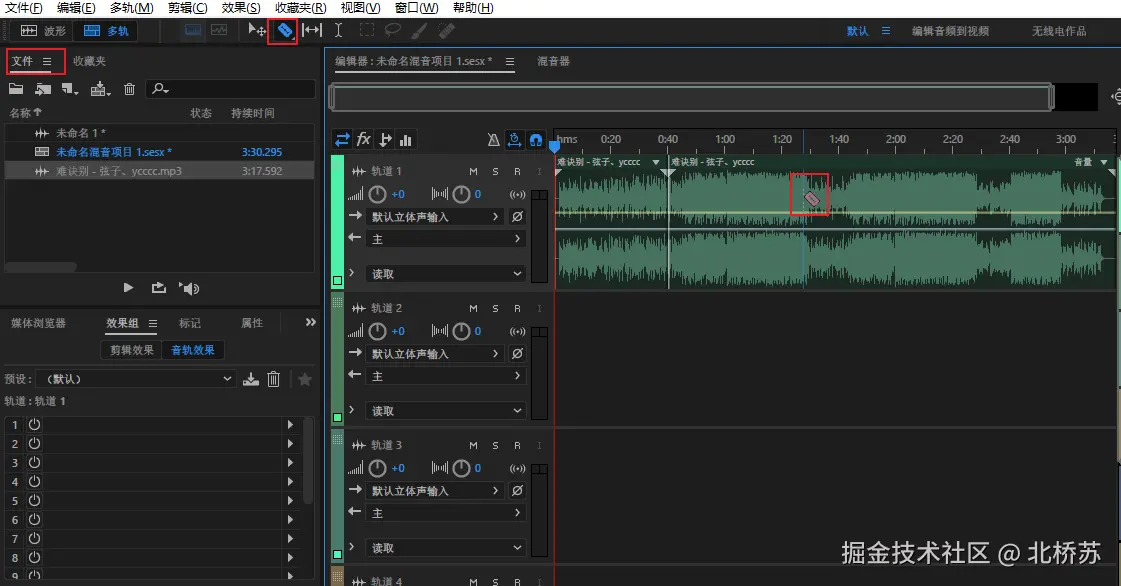Screen dimensions: 1121x586
Task: Save effects rack preset icon
Action: pos(250,379)
